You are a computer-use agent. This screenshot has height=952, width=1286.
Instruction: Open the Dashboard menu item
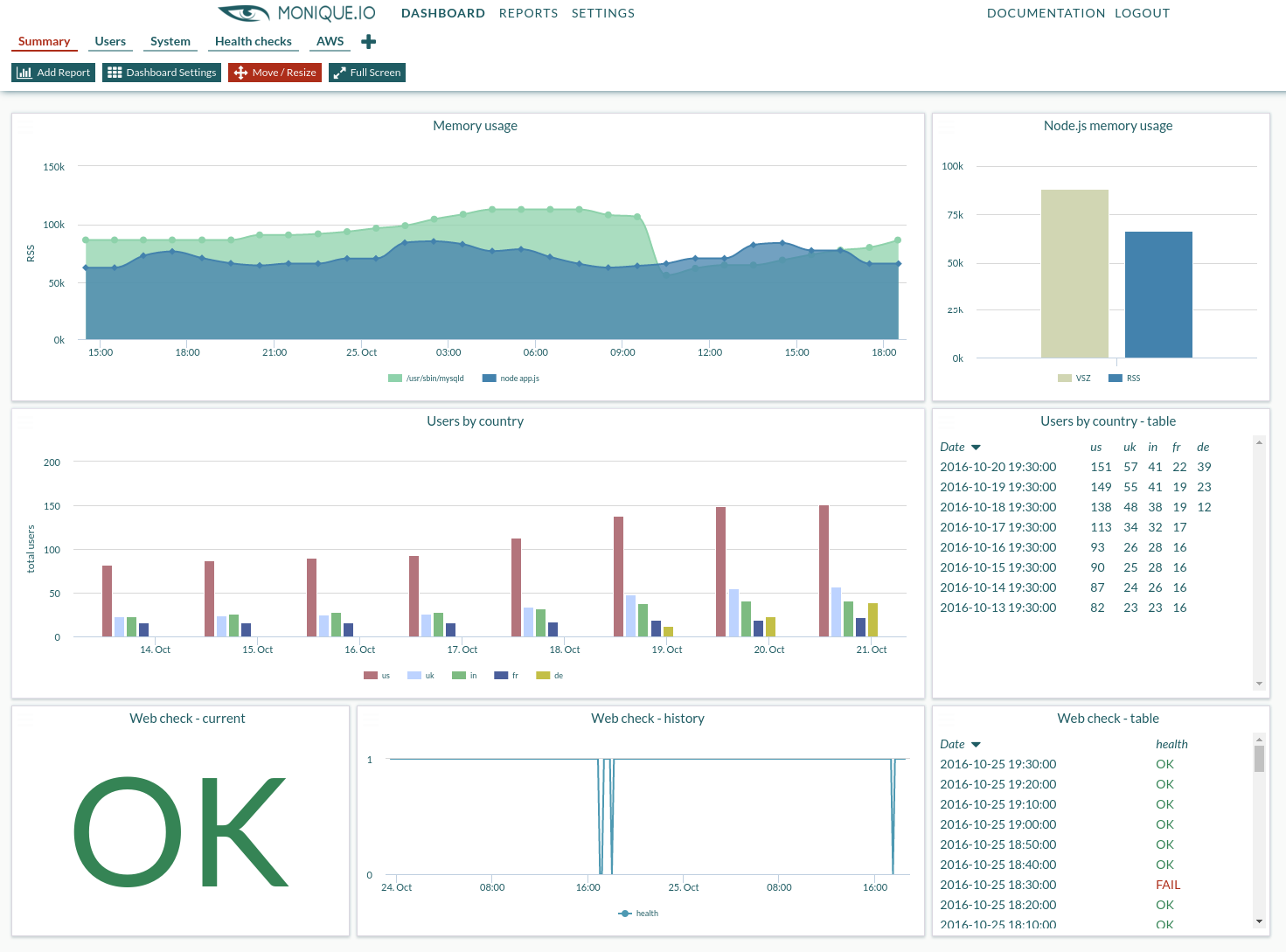(x=443, y=13)
